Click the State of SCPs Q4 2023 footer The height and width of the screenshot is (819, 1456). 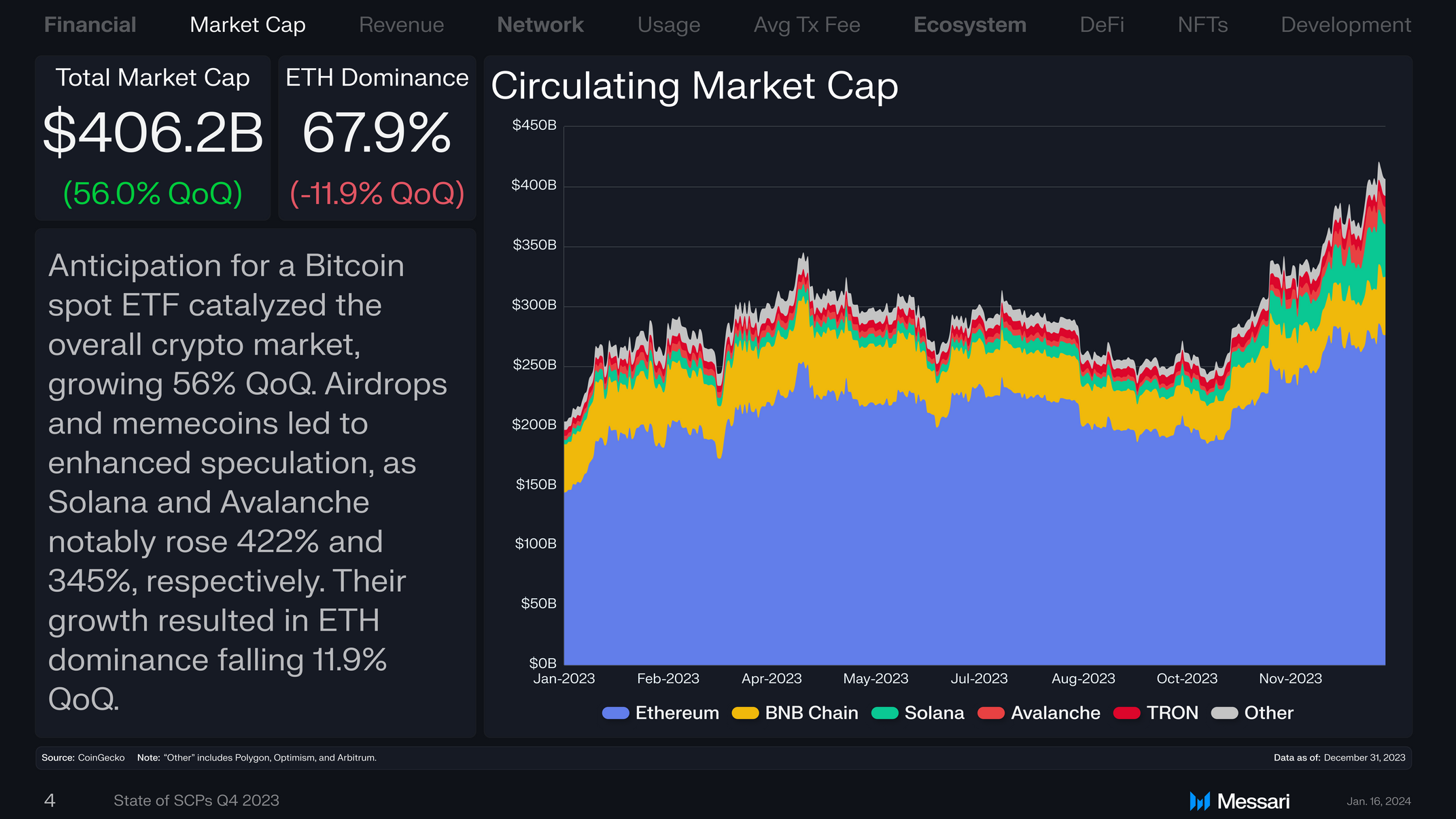pos(196,801)
